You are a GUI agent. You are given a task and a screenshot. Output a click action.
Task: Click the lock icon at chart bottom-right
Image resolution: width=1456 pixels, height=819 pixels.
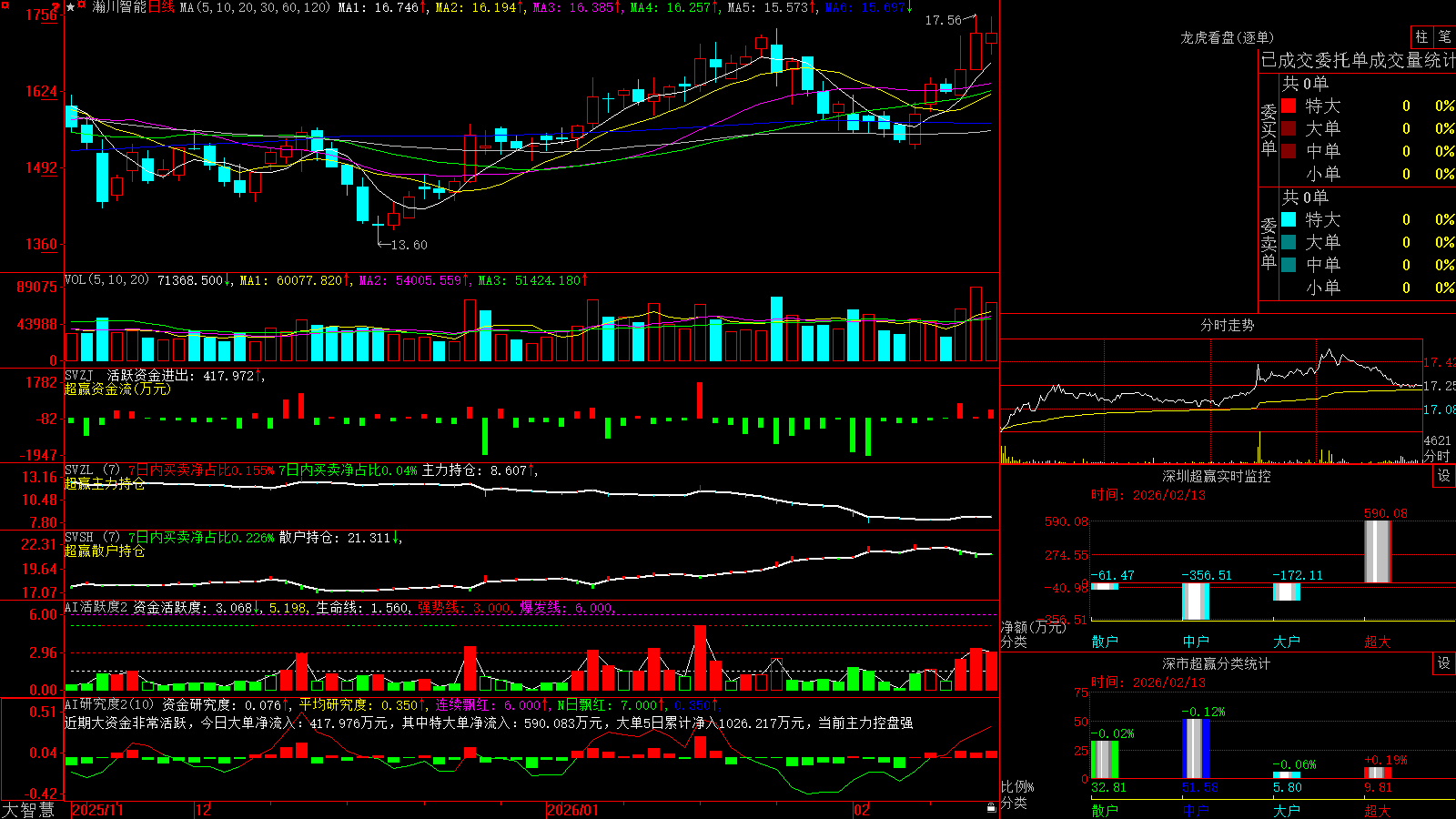[x=992, y=808]
